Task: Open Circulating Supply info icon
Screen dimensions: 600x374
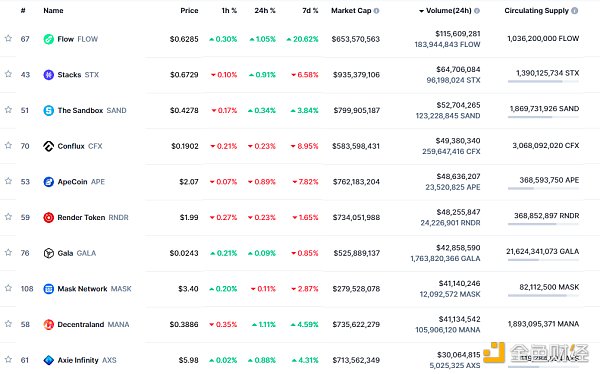Action: click(574, 11)
